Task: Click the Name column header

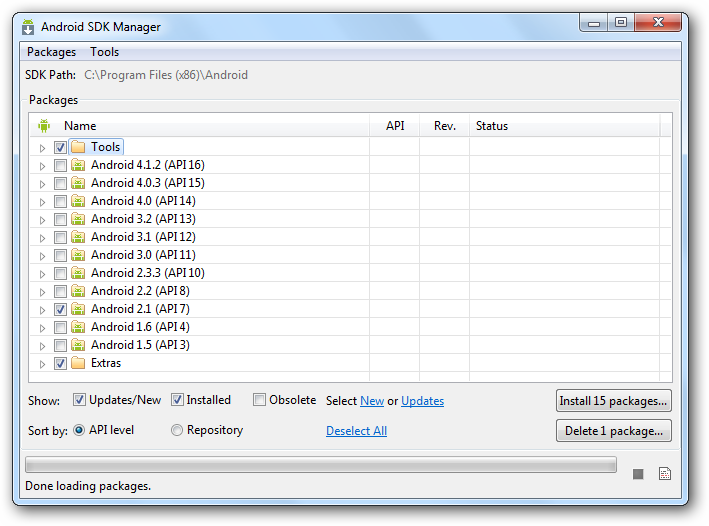Action: pos(199,126)
